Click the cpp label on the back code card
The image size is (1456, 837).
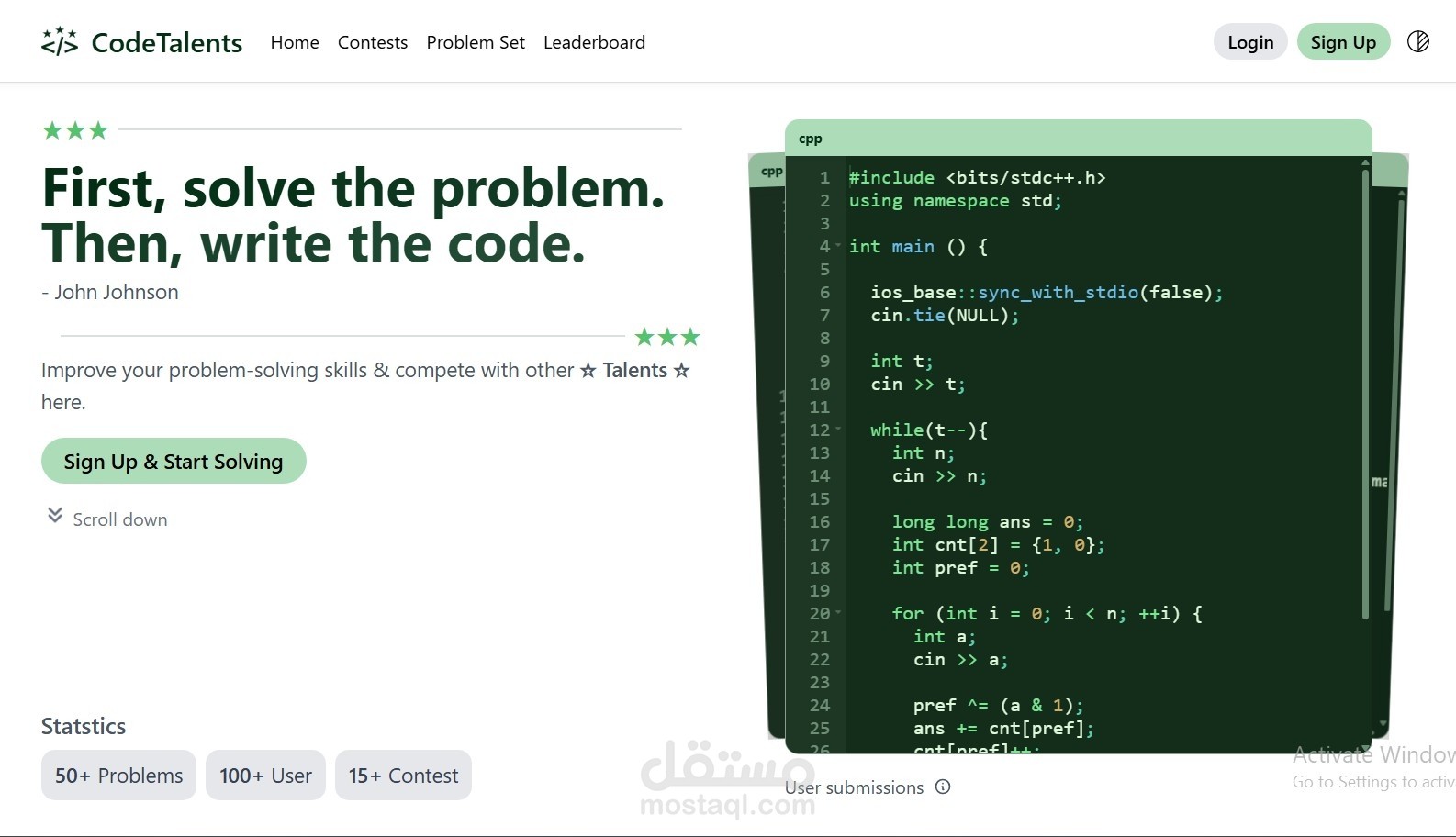(771, 171)
